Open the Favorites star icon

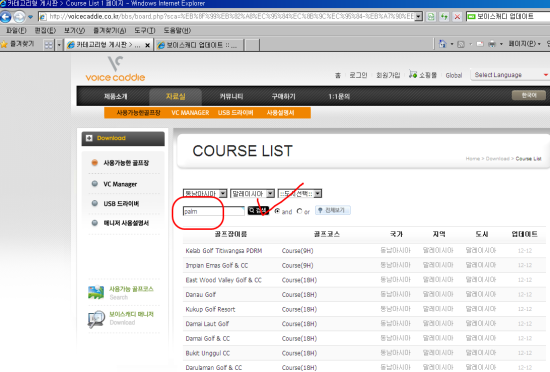(4, 45)
